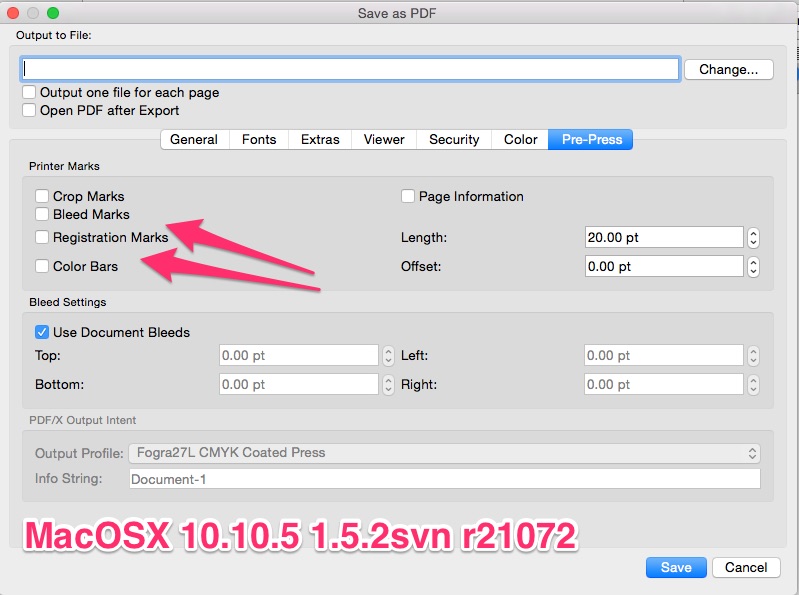The width and height of the screenshot is (799, 595).
Task: Click the Output to File text field
Action: tap(350, 69)
